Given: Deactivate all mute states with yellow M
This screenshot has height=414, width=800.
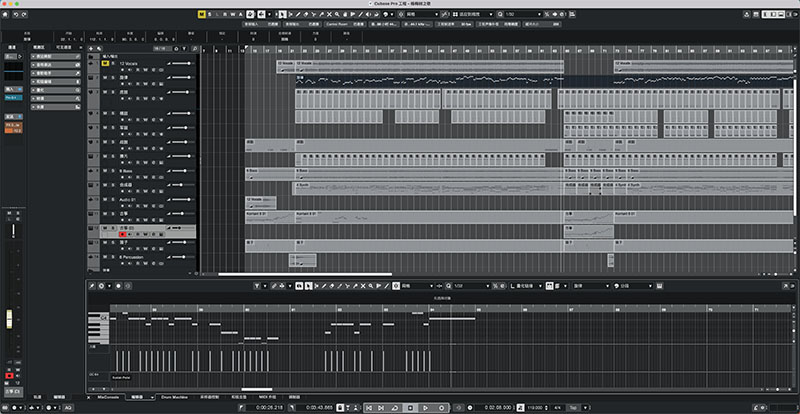Looking at the screenshot, I should [x=202, y=14].
